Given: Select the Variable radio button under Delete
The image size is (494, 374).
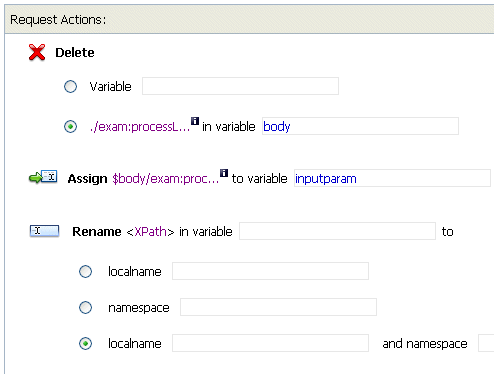Looking at the screenshot, I should pos(70,87).
